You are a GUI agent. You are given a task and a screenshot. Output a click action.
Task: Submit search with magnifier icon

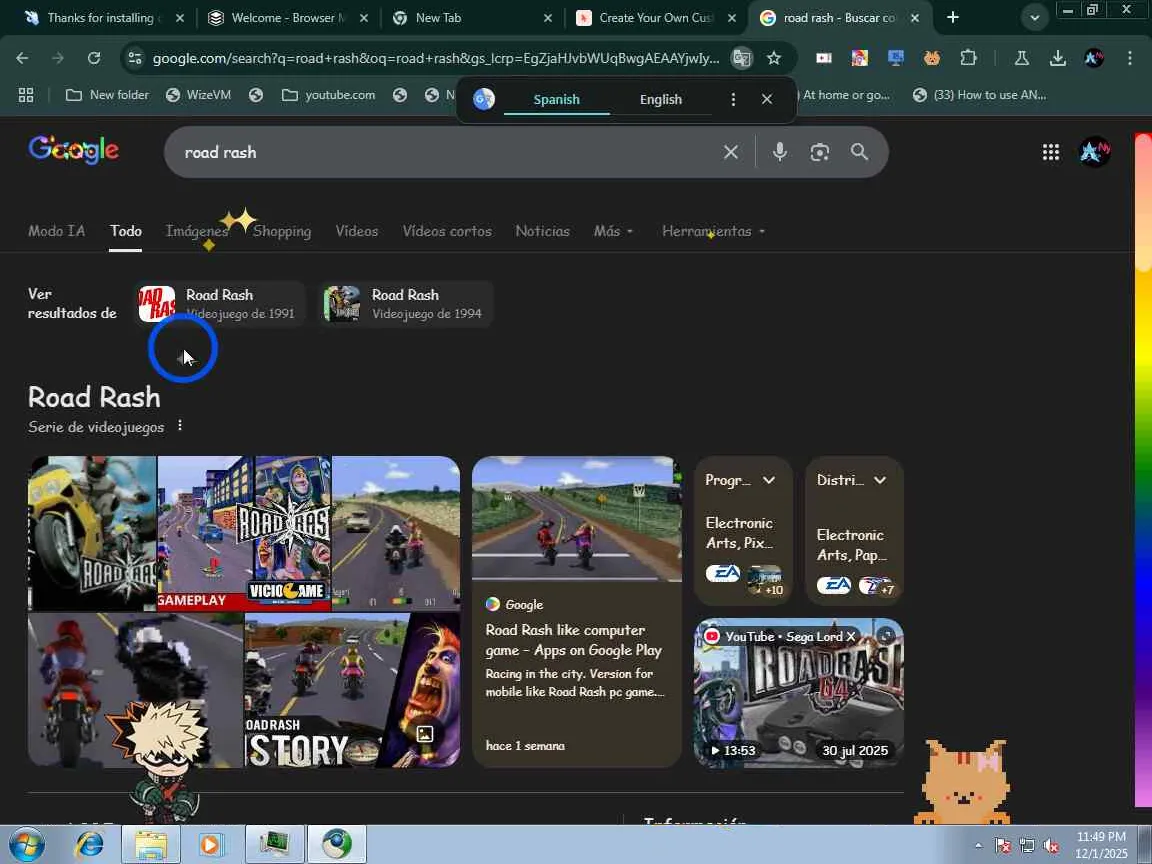pos(860,152)
